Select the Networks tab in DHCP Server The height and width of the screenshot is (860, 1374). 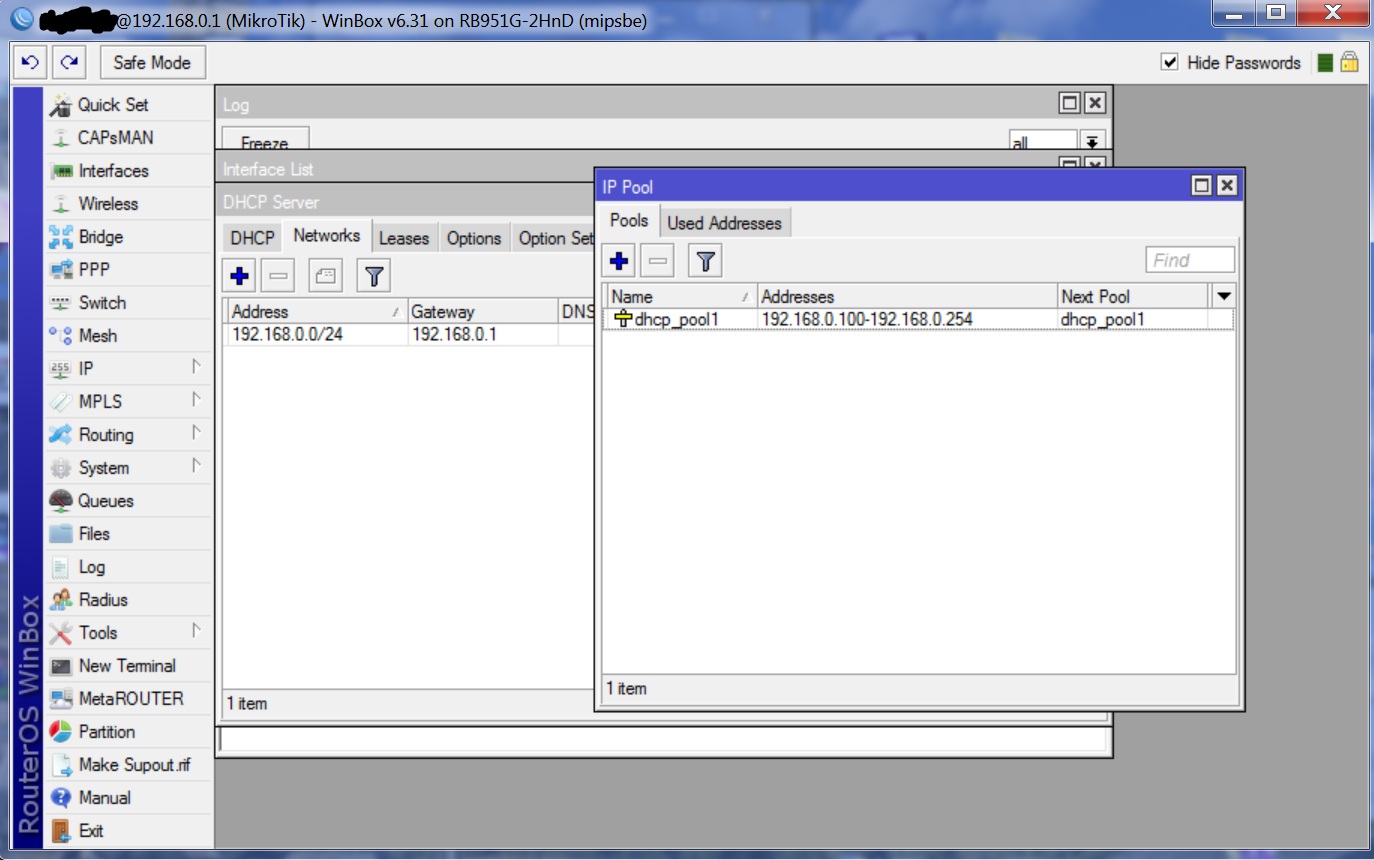pos(326,236)
